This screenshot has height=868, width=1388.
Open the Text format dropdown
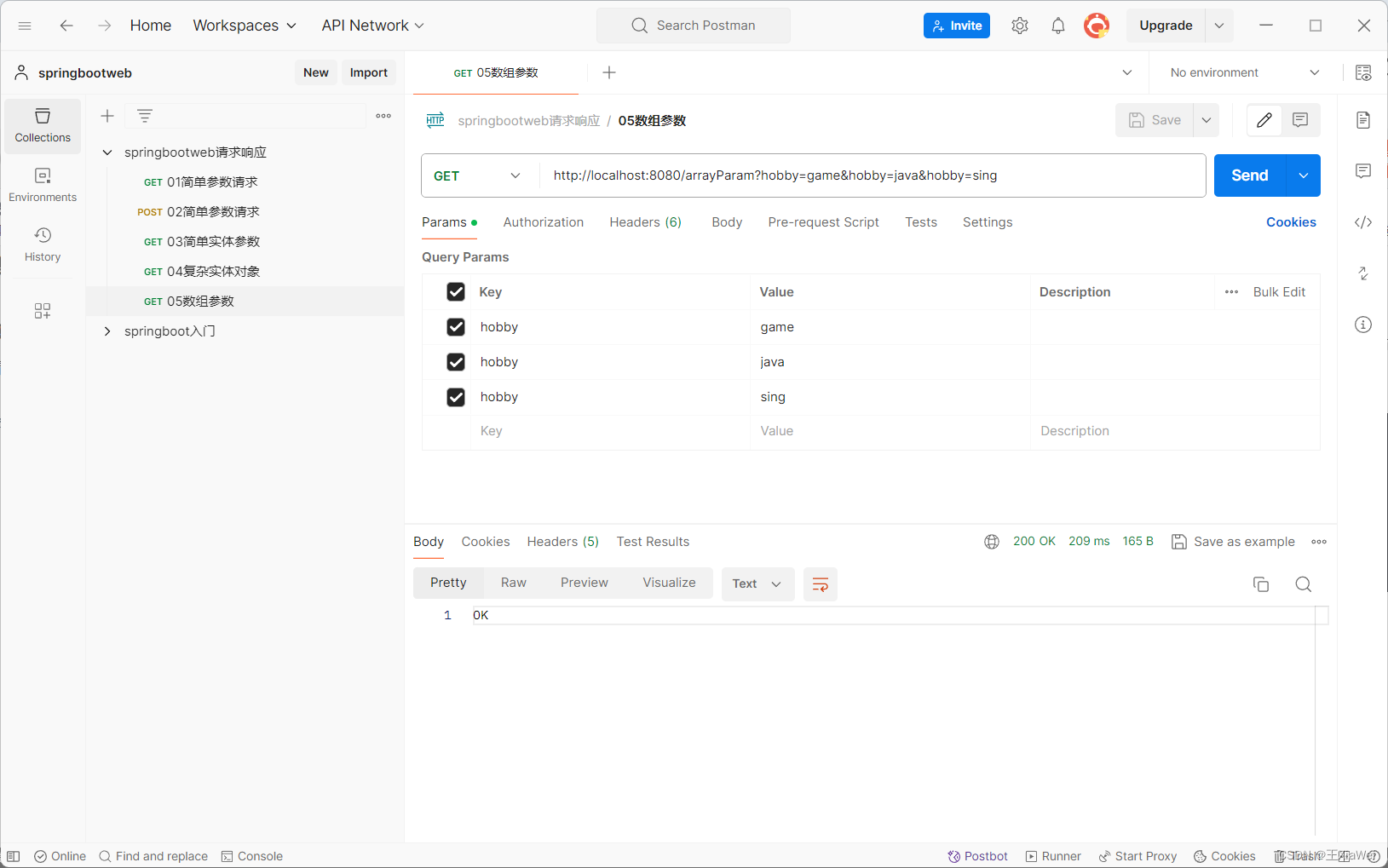(x=757, y=584)
